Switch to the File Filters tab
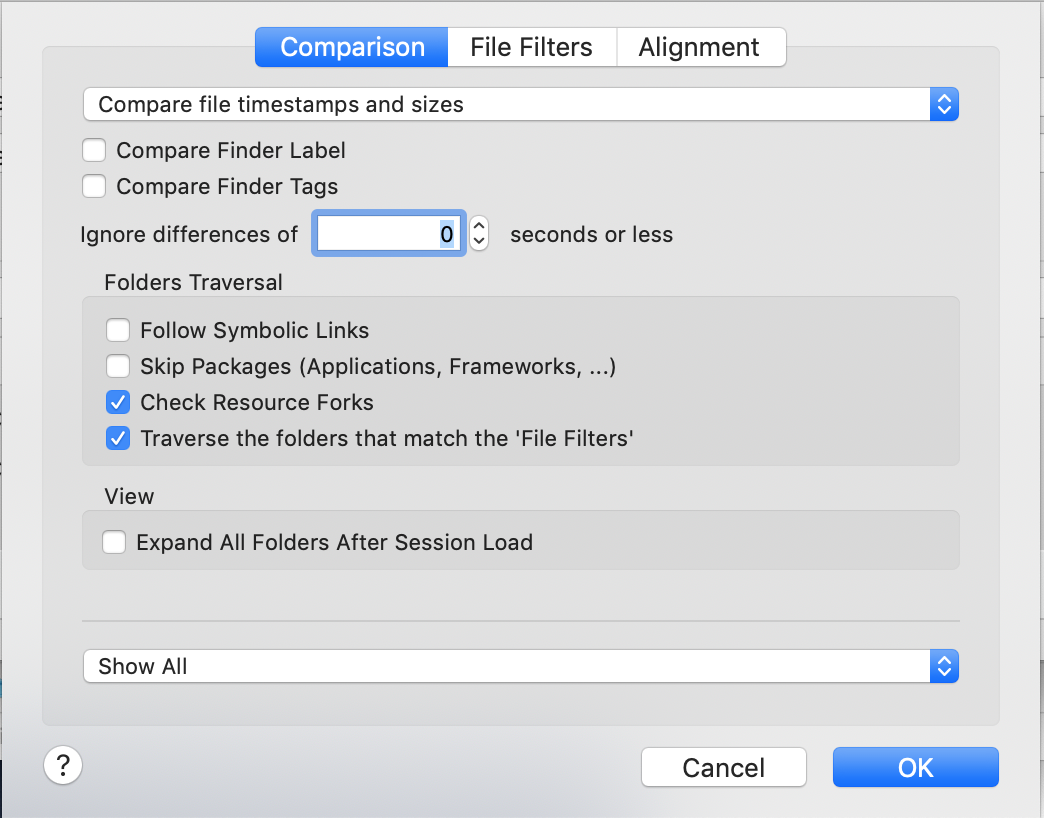The width and height of the screenshot is (1044, 818). (531, 47)
